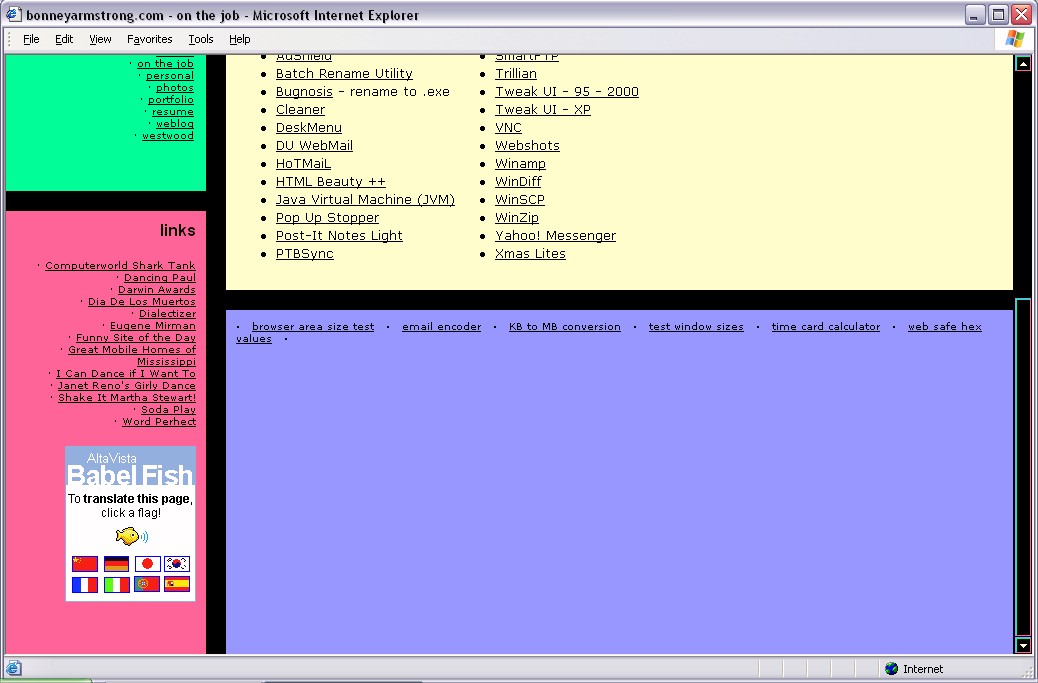Translate to Spanish via the Spain flag

[177, 585]
